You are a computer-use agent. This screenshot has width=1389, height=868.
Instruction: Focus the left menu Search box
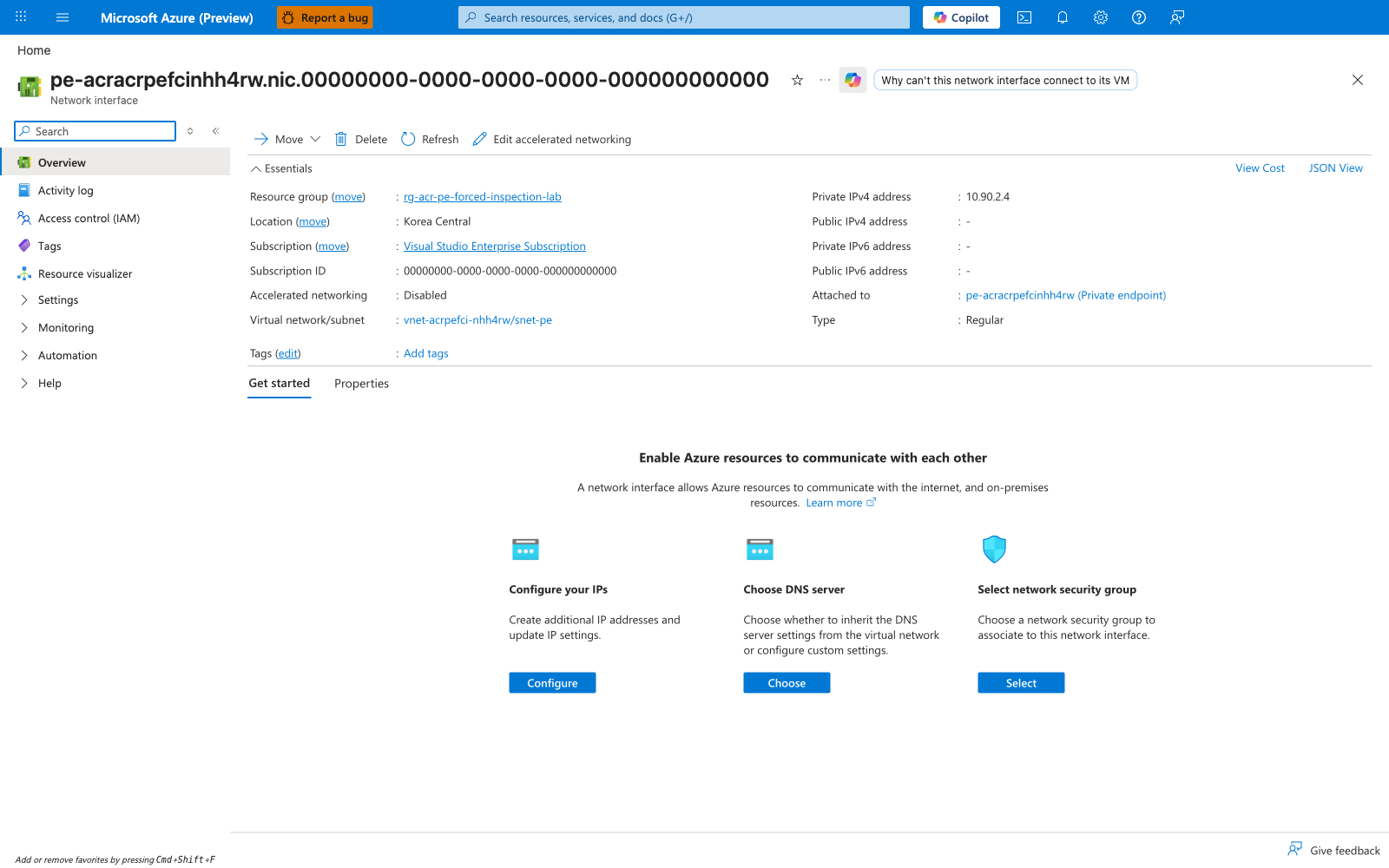(x=95, y=131)
